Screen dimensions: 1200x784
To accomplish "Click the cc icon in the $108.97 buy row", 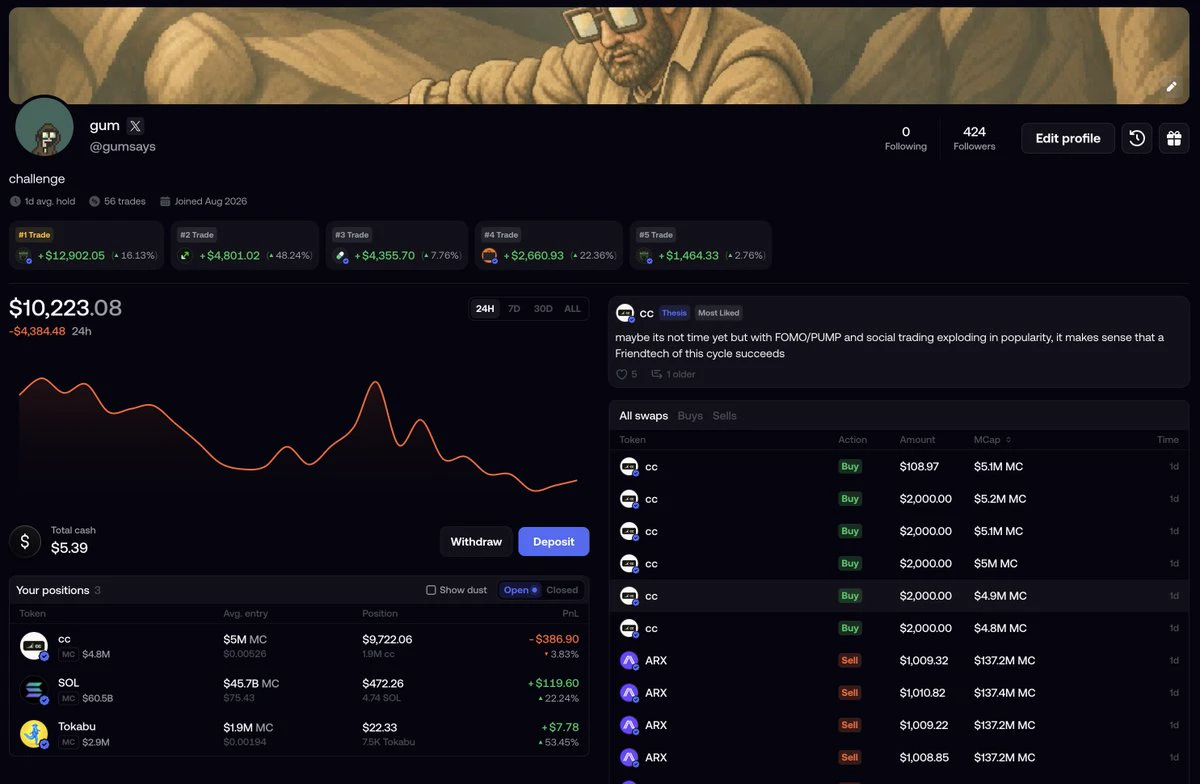I will point(629,467).
